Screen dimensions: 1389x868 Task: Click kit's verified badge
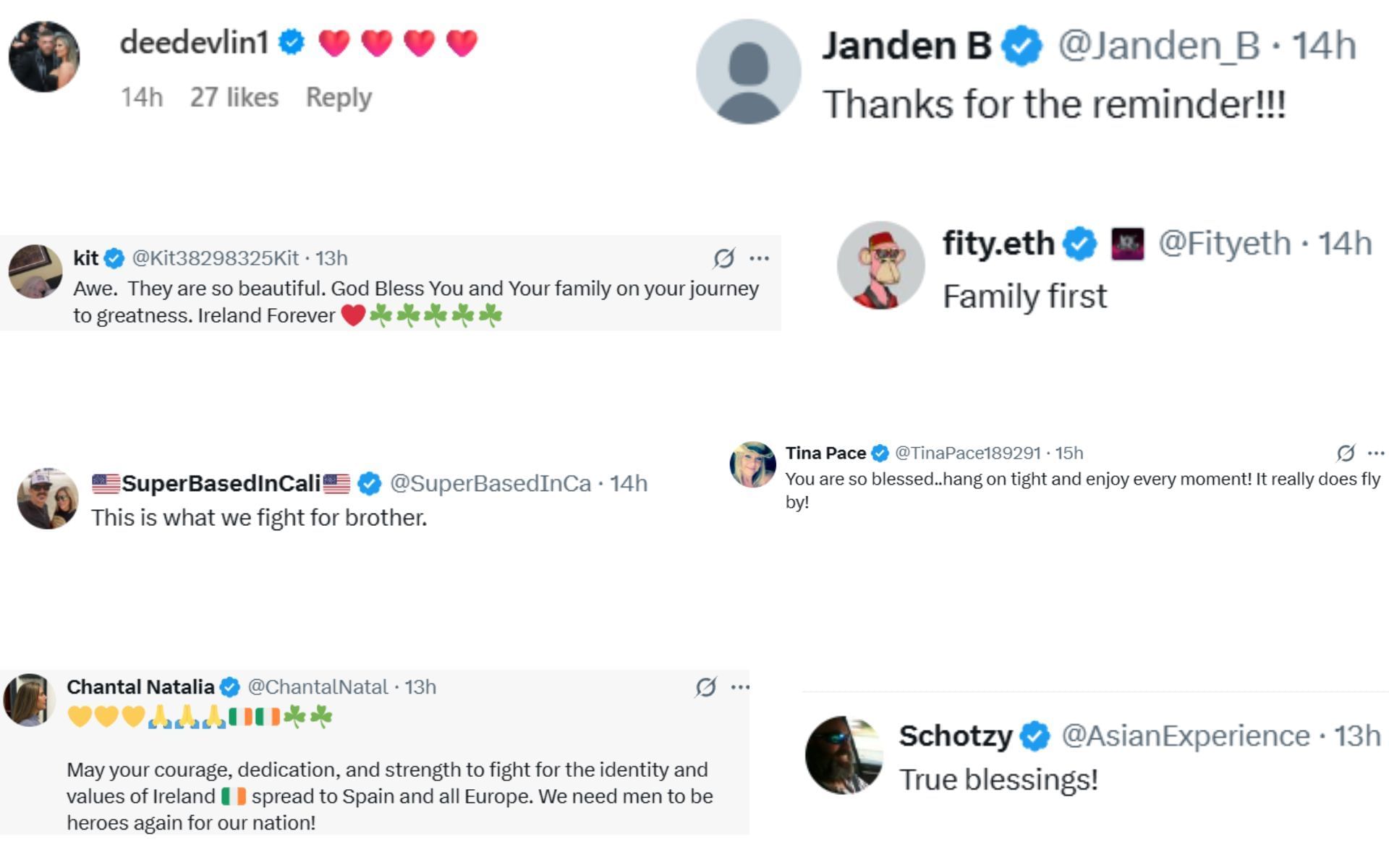point(114,258)
